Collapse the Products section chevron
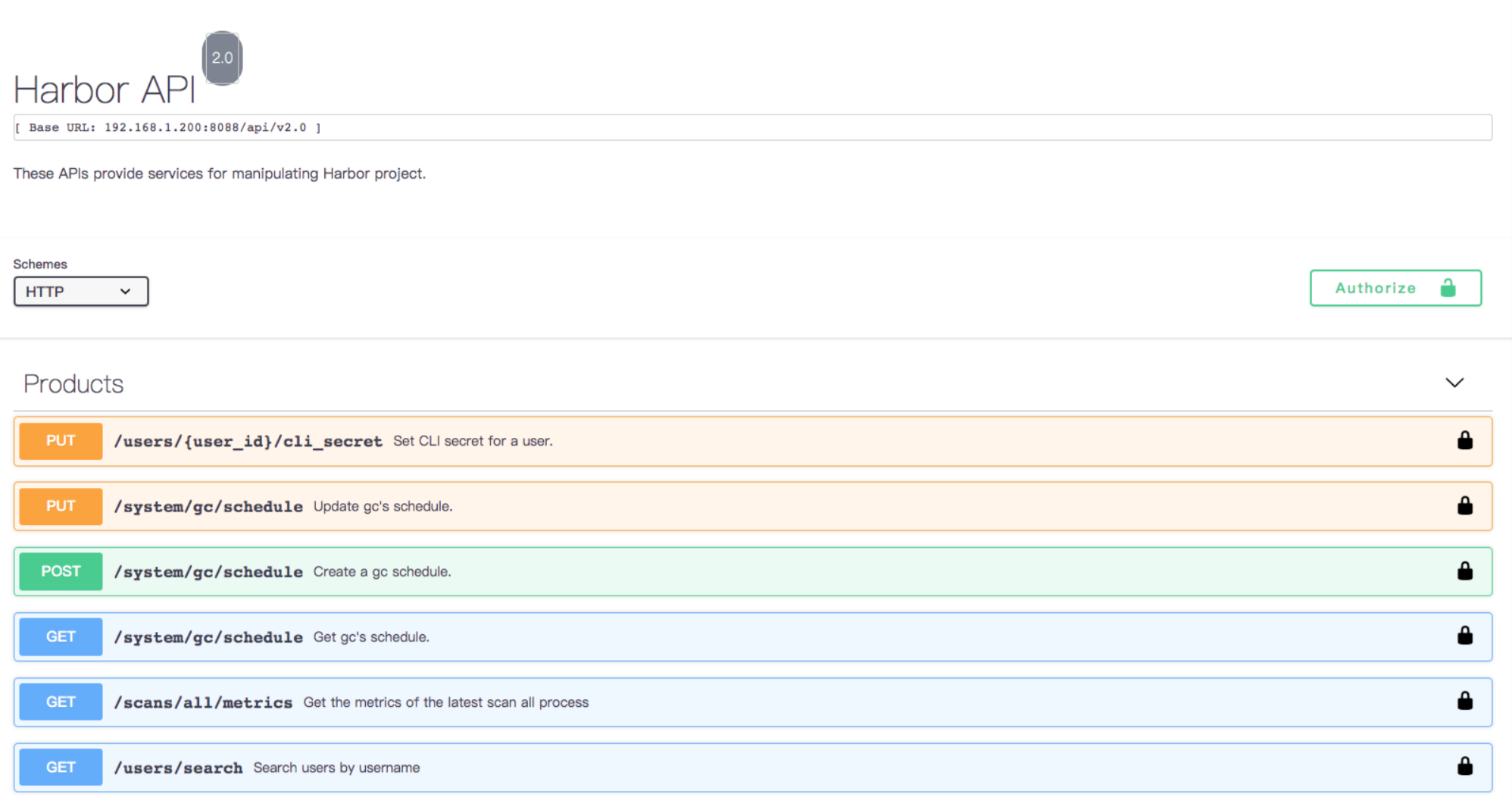The image size is (1512, 797). (1454, 383)
